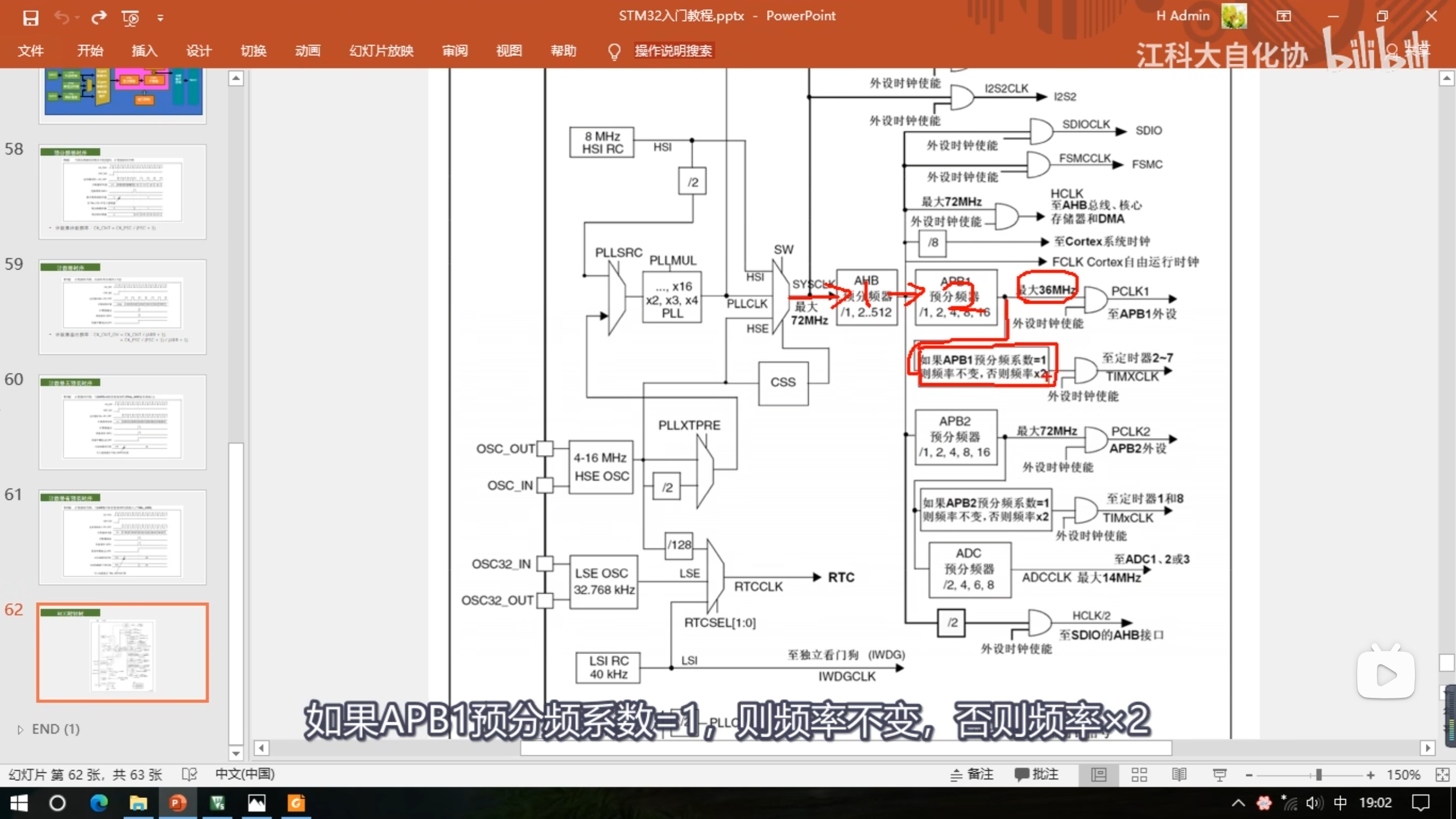Image resolution: width=1456 pixels, height=819 pixels.
Task: Toggle the 批注 comments pane
Action: (x=1037, y=775)
